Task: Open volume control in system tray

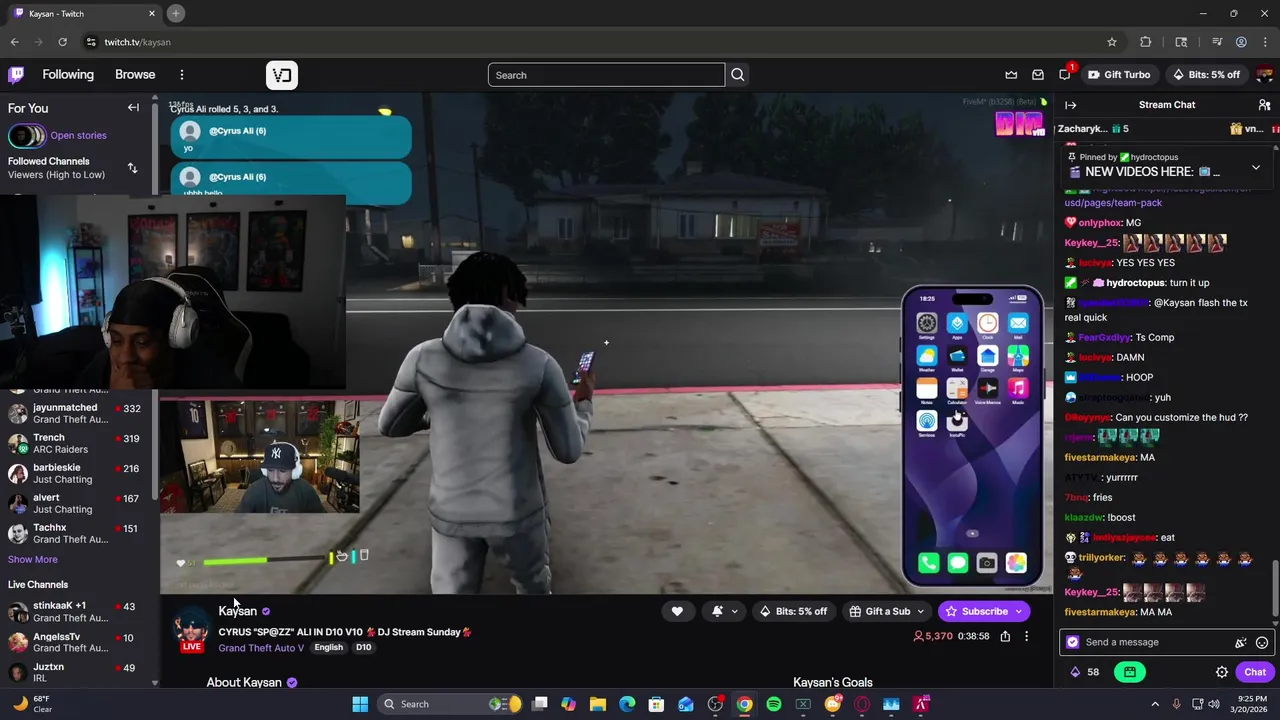Action: tap(1213, 704)
